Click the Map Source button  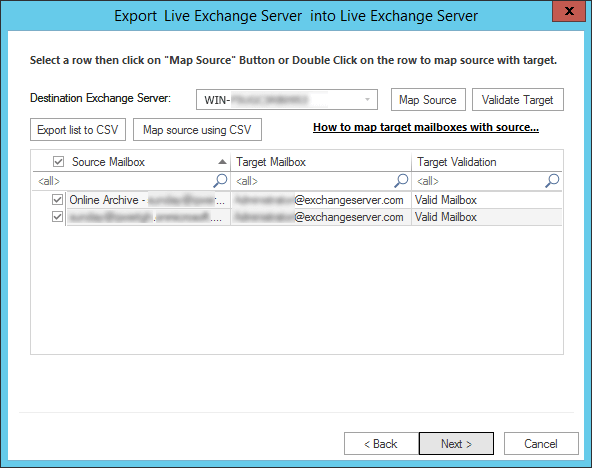(428, 100)
